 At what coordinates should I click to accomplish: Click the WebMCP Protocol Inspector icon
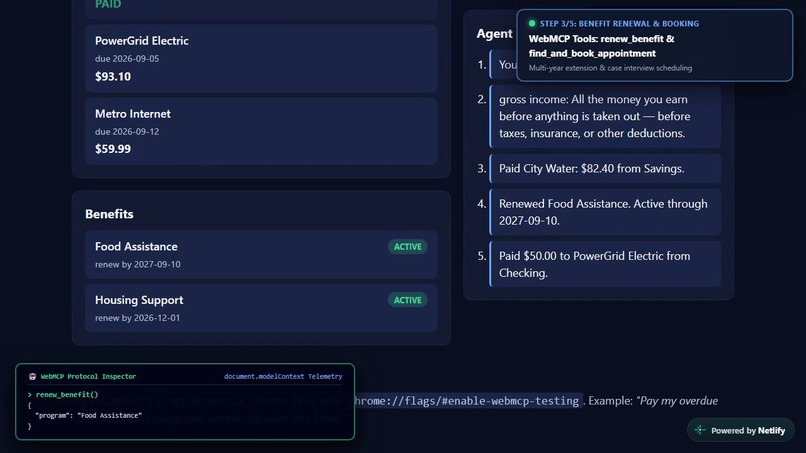(32, 376)
